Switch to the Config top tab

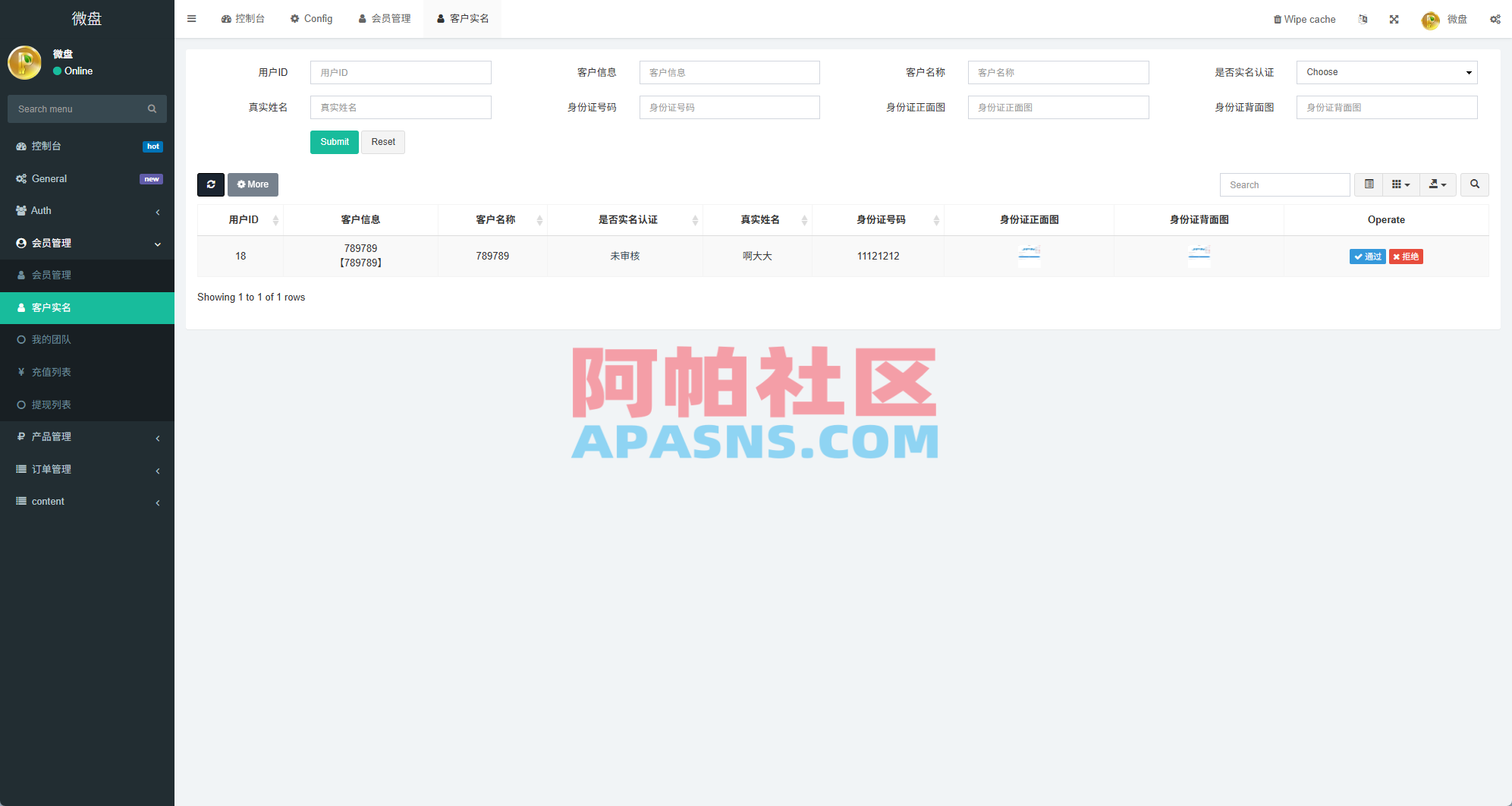[311, 19]
